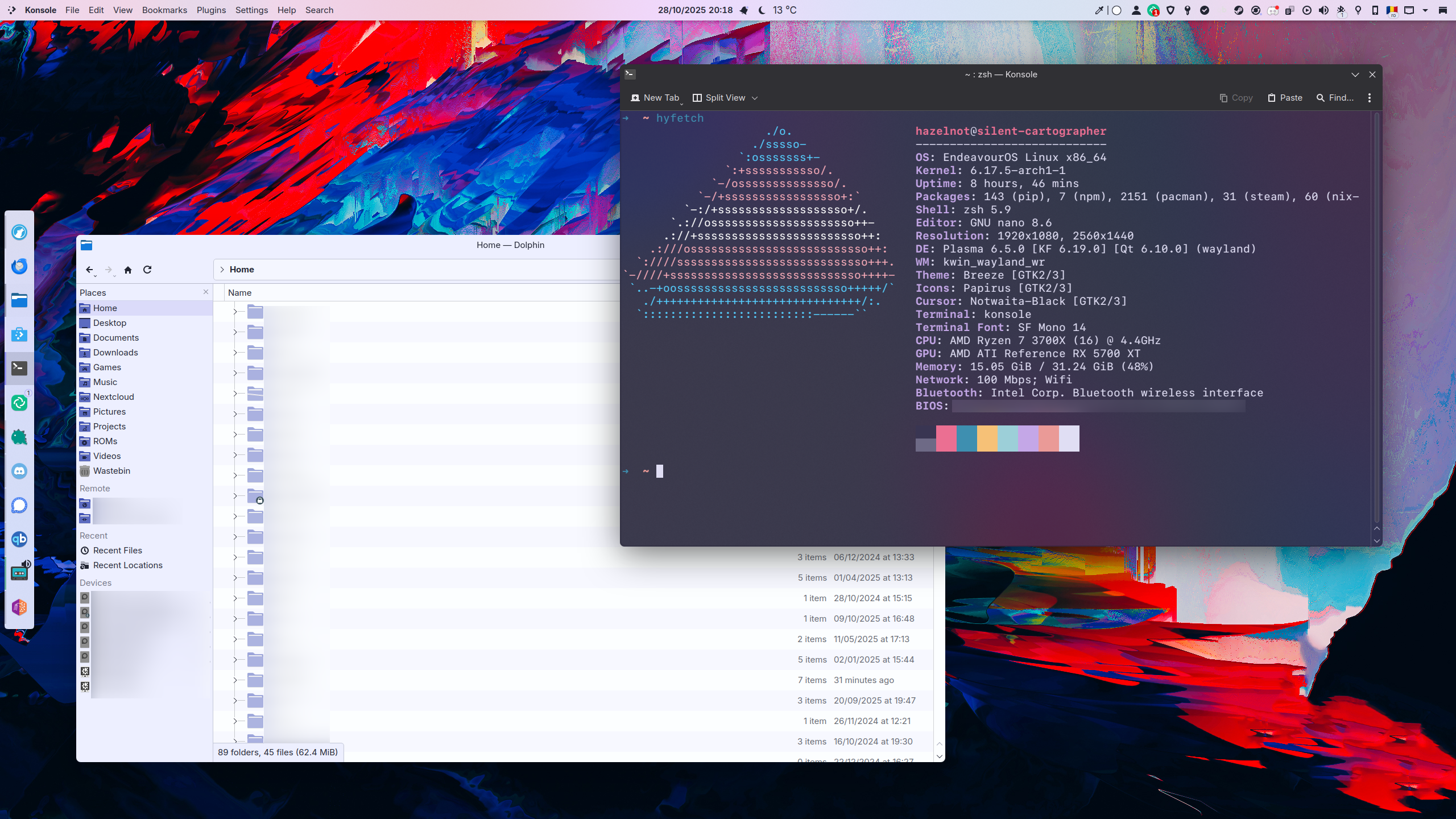Select Downloads in the Places panel
Image resolution: width=1456 pixels, height=819 pixels.
point(115,352)
